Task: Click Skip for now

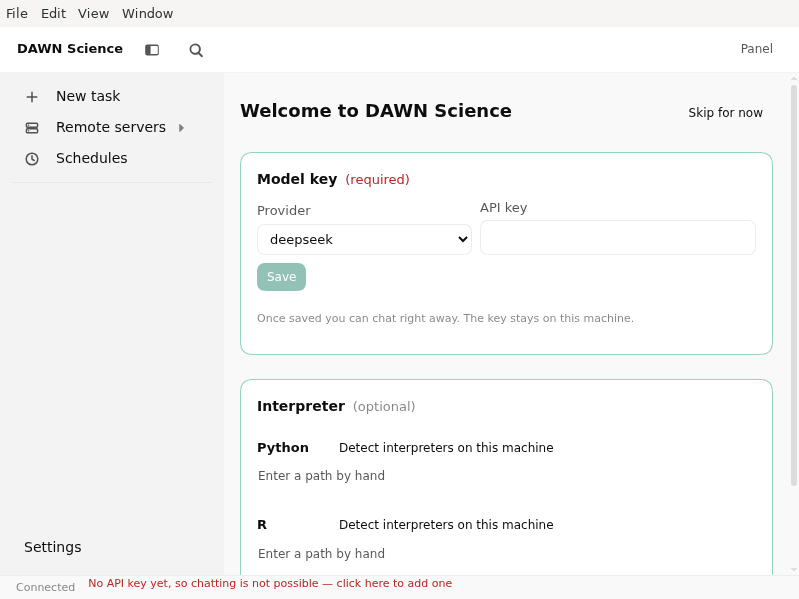Action: [725, 113]
